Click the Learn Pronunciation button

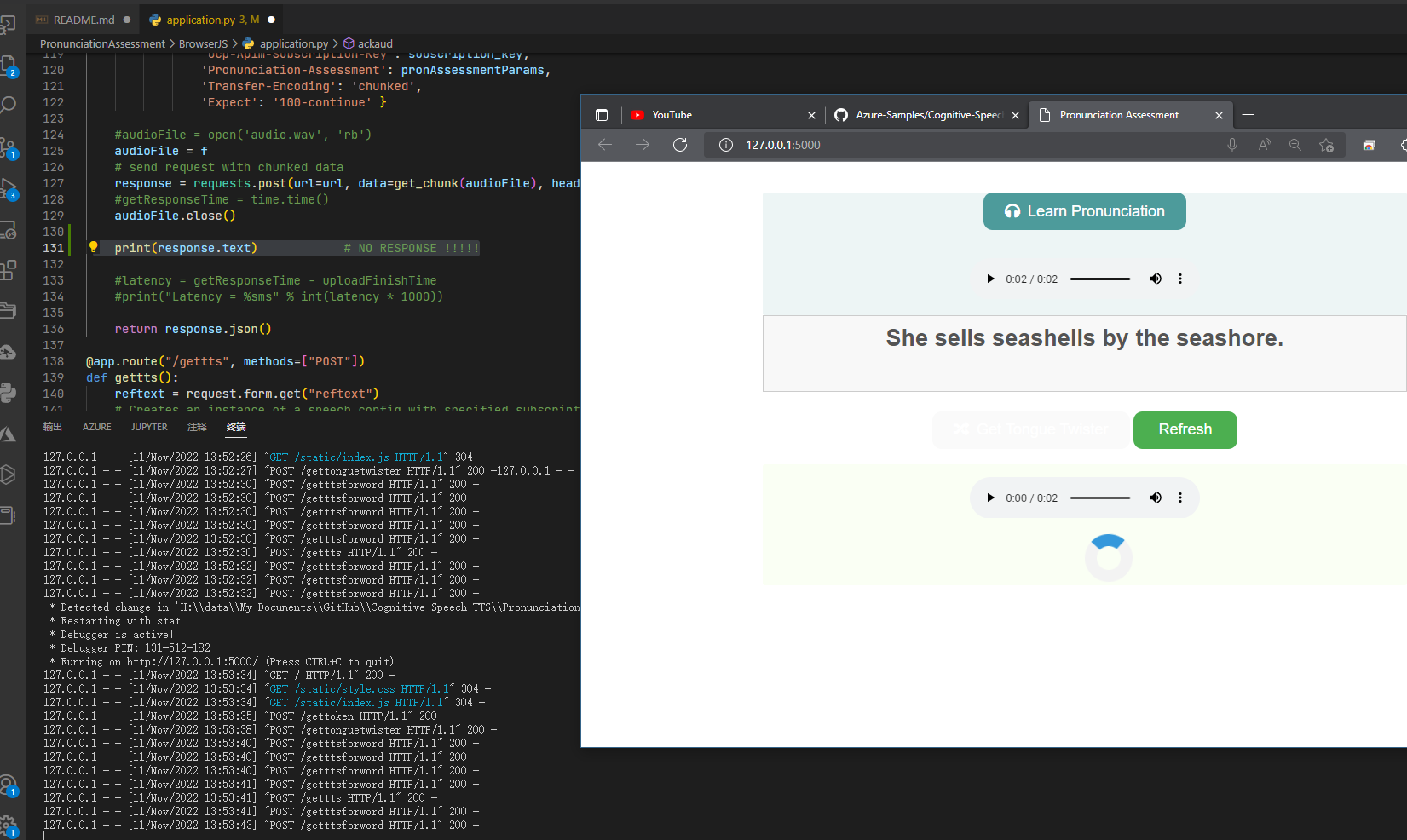coord(1084,211)
